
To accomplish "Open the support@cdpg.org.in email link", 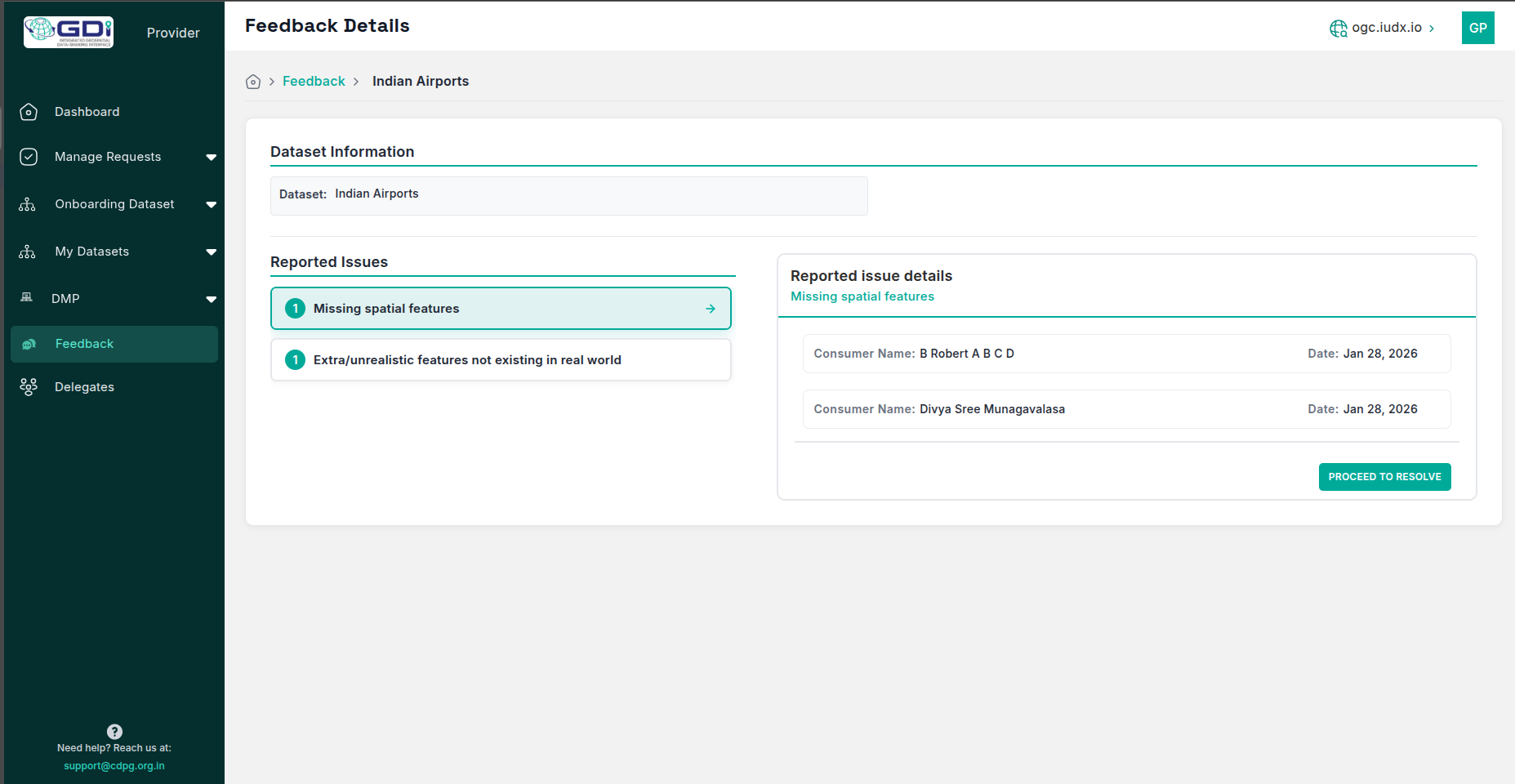I will coord(114,766).
